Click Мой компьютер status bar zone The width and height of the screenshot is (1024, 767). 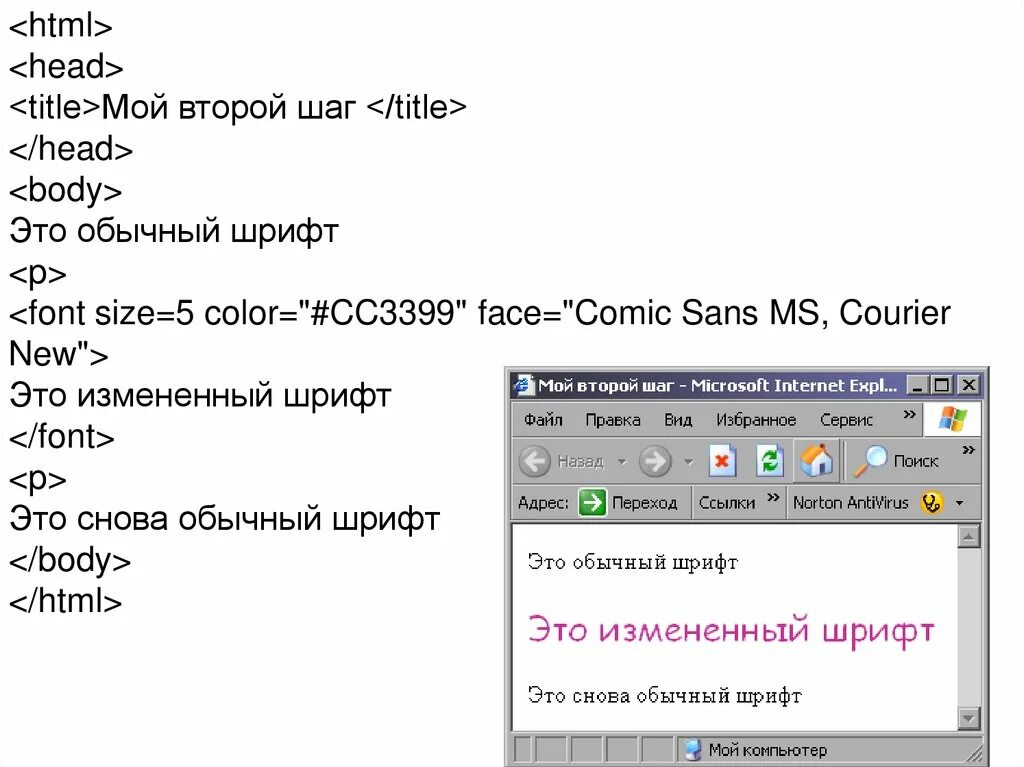(756, 750)
